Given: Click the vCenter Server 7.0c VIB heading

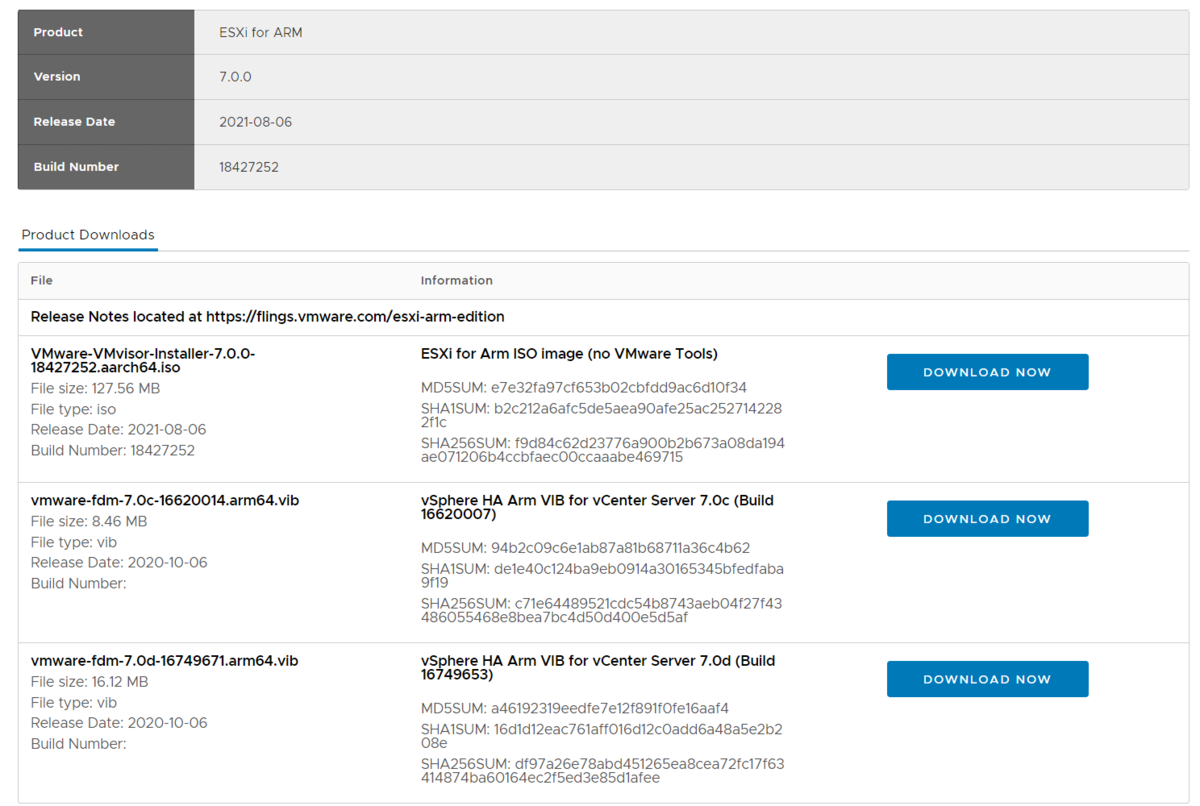Looking at the screenshot, I should (x=597, y=508).
